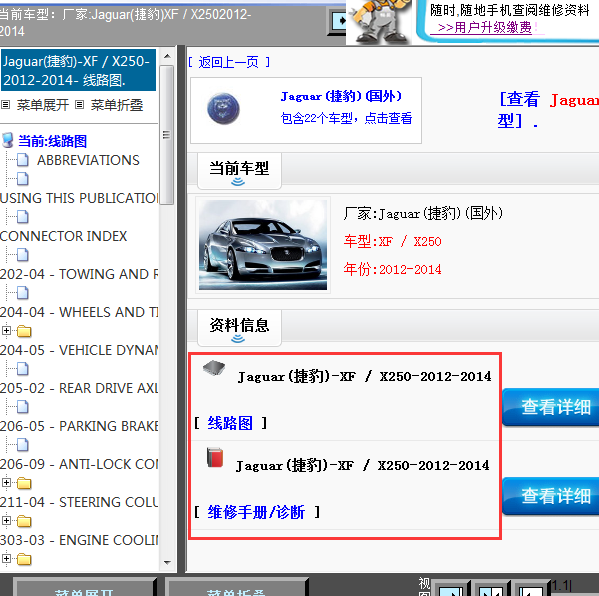
Task: Open 206-09 ANTI-LOCK CONTROL entry
Action: [79, 464]
